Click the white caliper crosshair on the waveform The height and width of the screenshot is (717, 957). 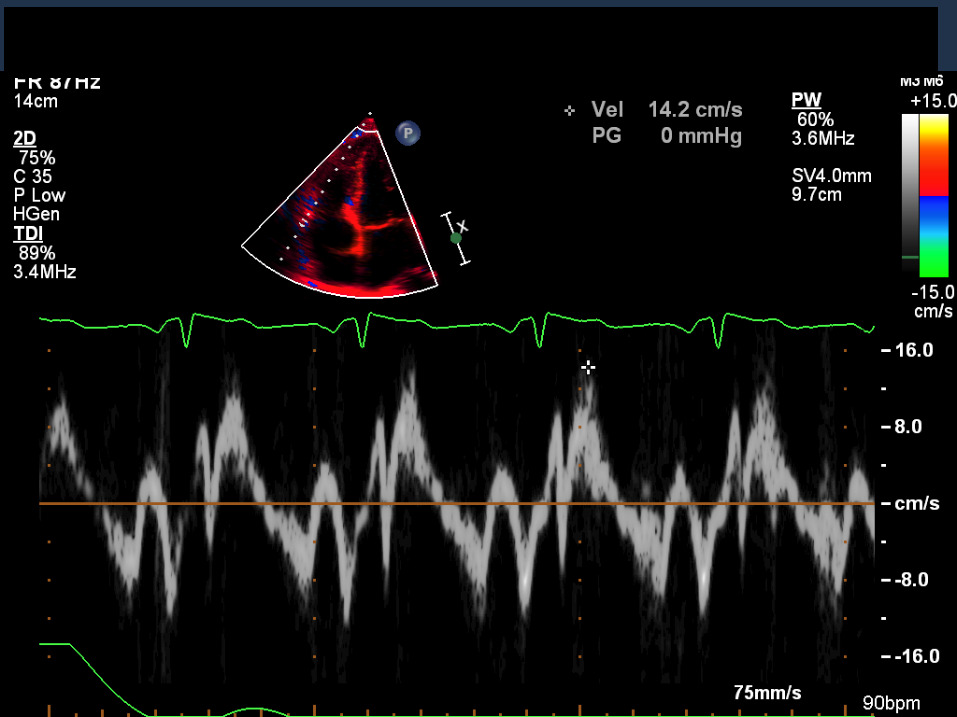click(x=588, y=368)
